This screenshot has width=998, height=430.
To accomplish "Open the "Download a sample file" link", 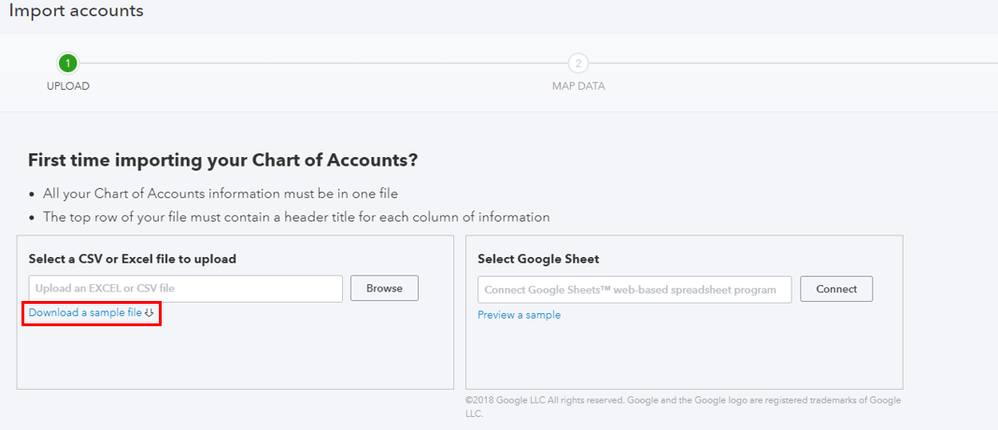I will click(x=85, y=313).
